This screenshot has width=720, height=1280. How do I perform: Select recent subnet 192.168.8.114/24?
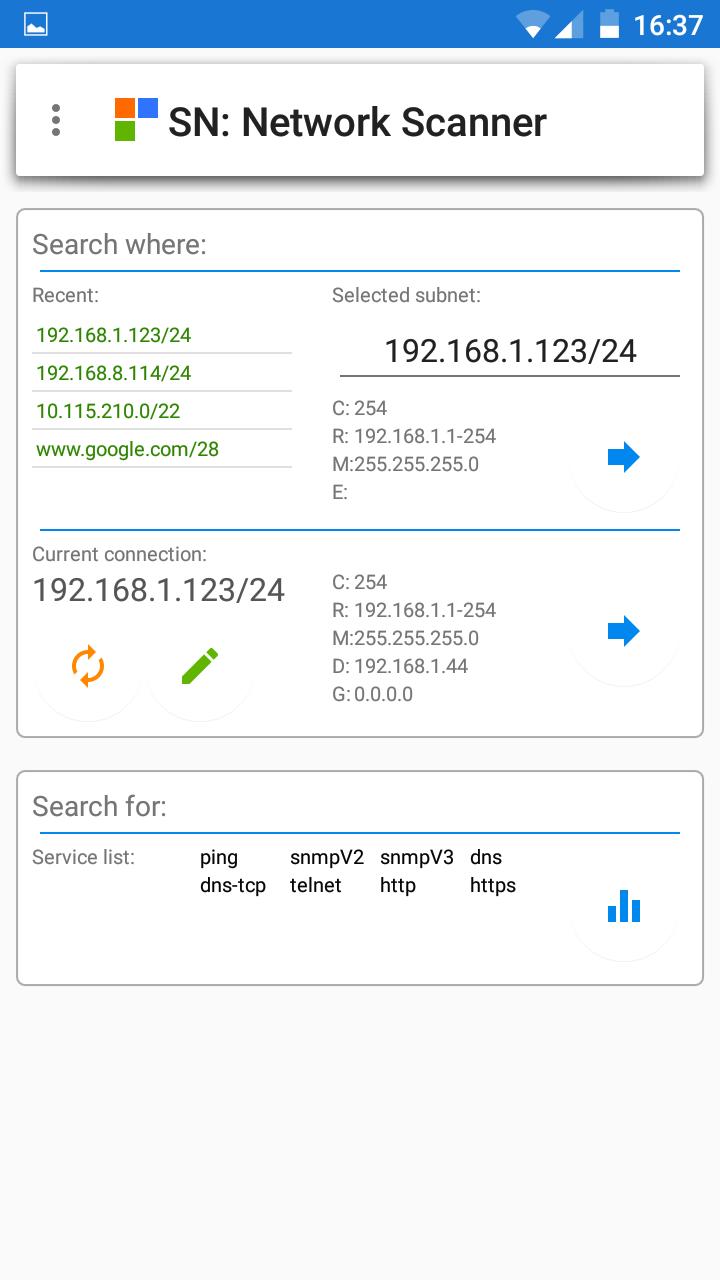pos(162,373)
